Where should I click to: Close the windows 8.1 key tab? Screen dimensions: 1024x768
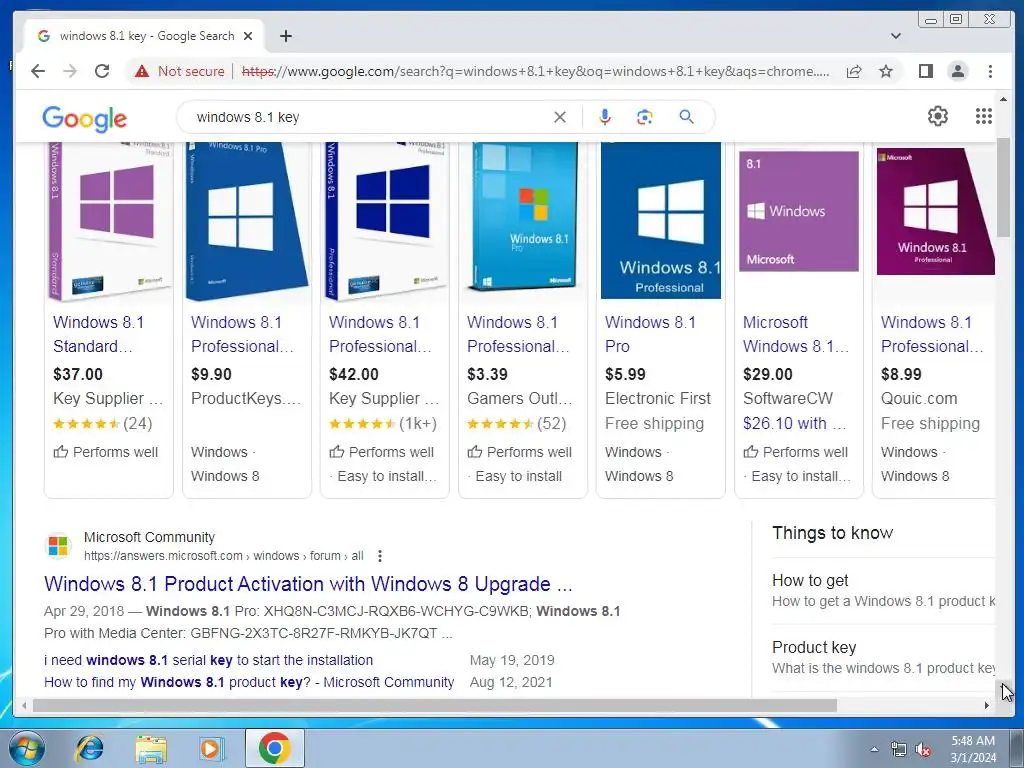click(x=248, y=36)
